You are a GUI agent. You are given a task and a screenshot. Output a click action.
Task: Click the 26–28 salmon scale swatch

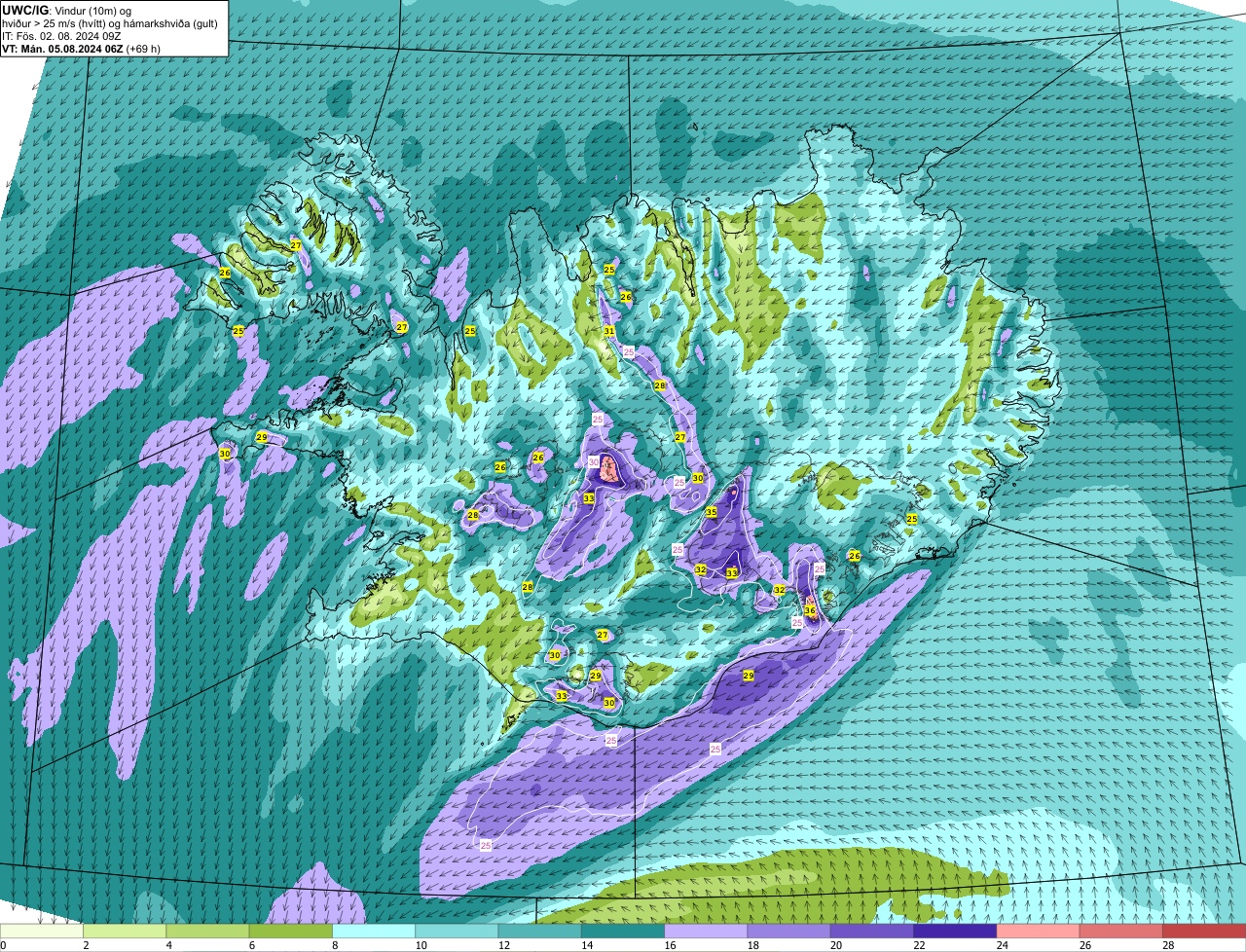point(1121,931)
